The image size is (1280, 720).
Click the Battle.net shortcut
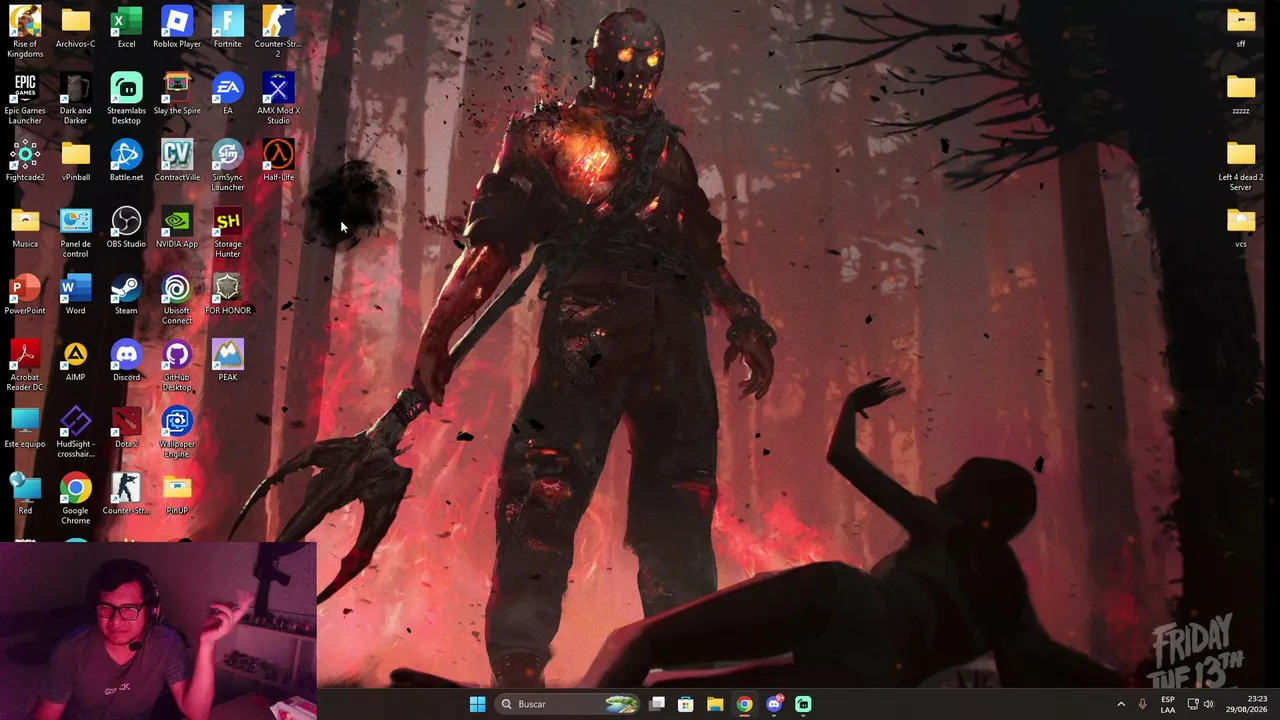[x=126, y=161]
